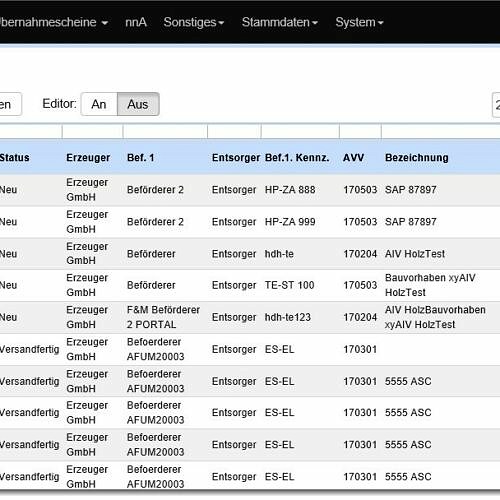Image resolution: width=500 pixels, height=500 pixels.
Task: Click SAP 87897 in HP-ZA 888 row
Action: pyautogui.click(x=410, y=190)
